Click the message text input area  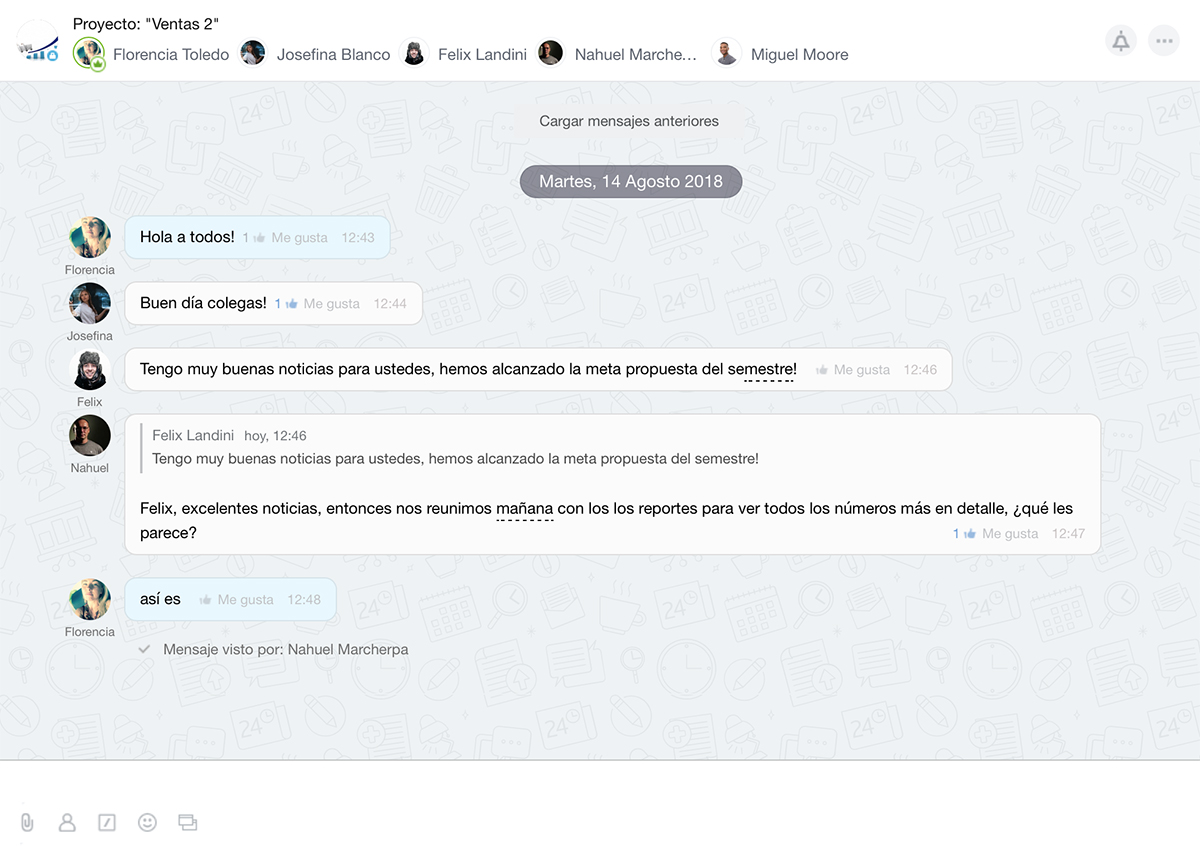pos(600,785)
